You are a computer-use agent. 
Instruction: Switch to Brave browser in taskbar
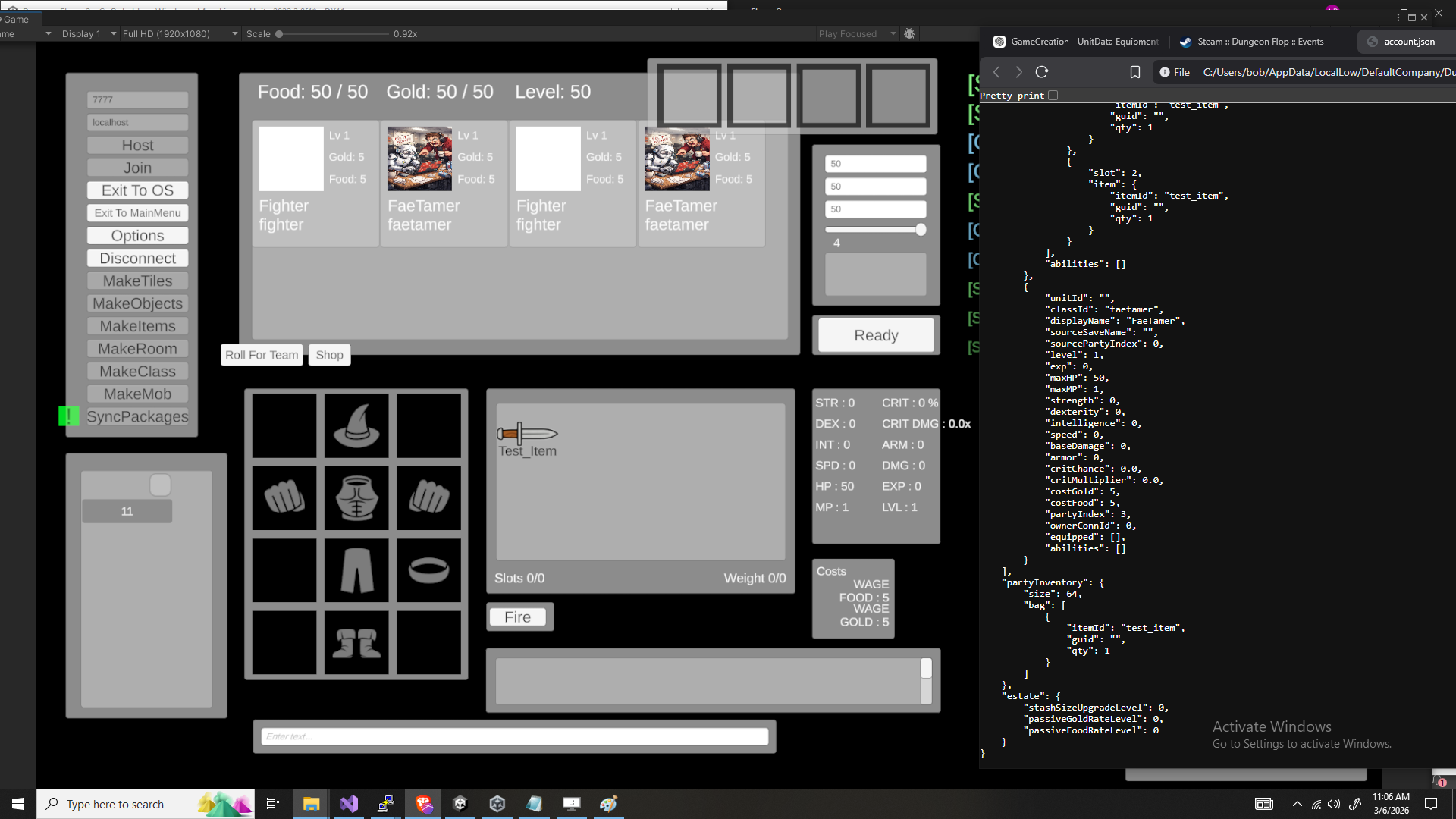tap(423, 804)
